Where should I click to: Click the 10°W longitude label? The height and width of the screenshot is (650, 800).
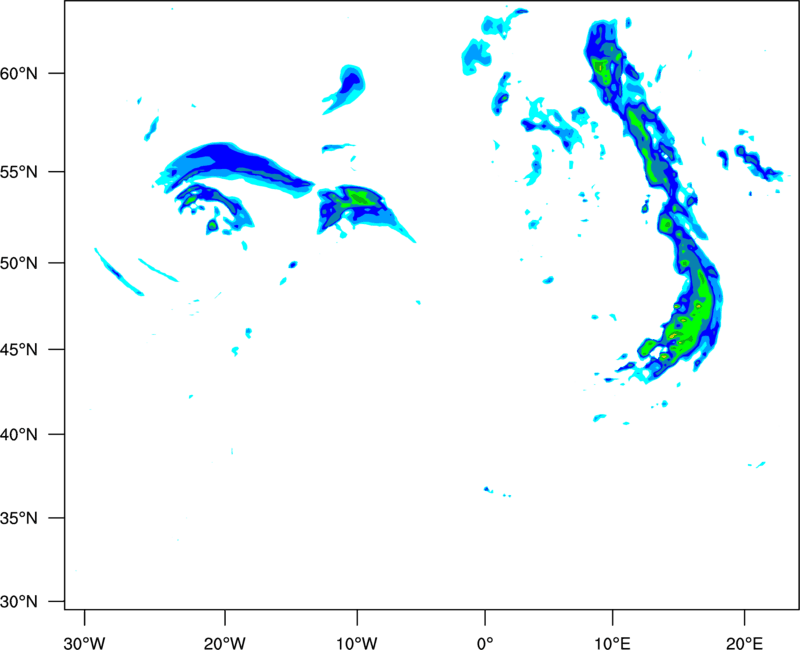click(357, 643)
